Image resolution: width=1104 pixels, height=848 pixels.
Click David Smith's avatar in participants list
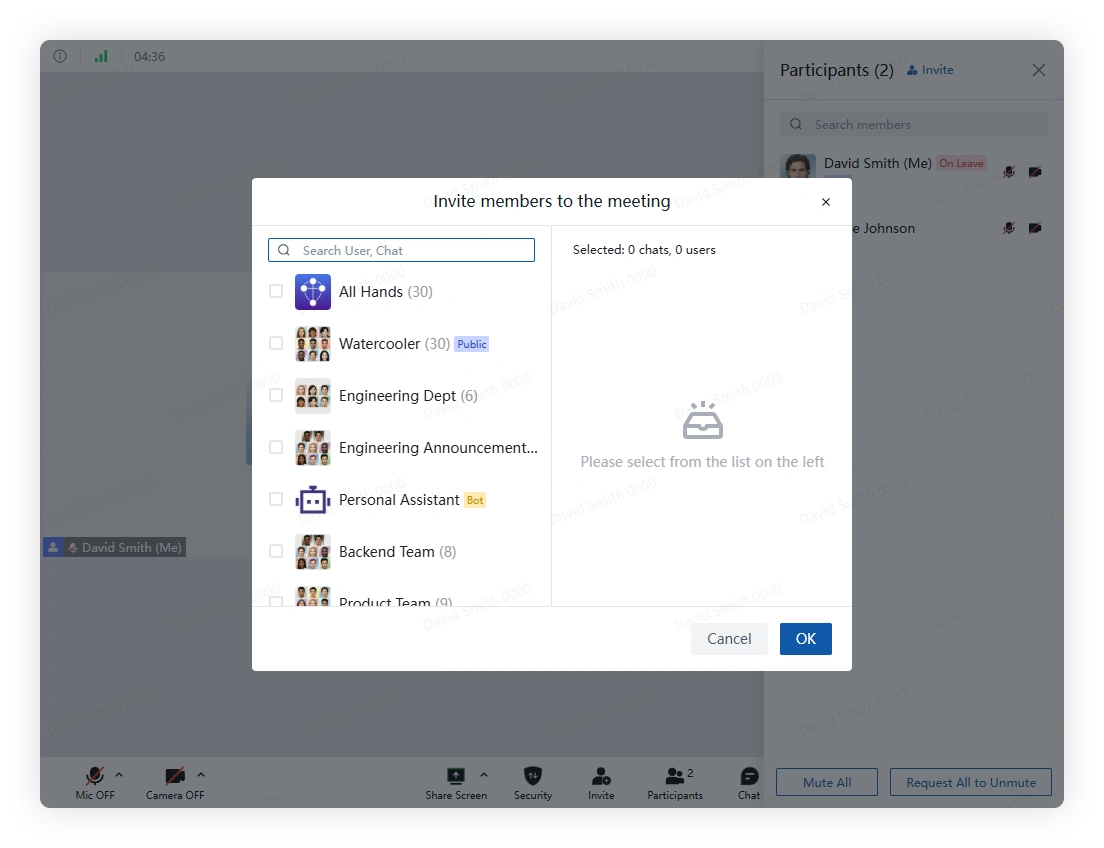coord(798,166)
